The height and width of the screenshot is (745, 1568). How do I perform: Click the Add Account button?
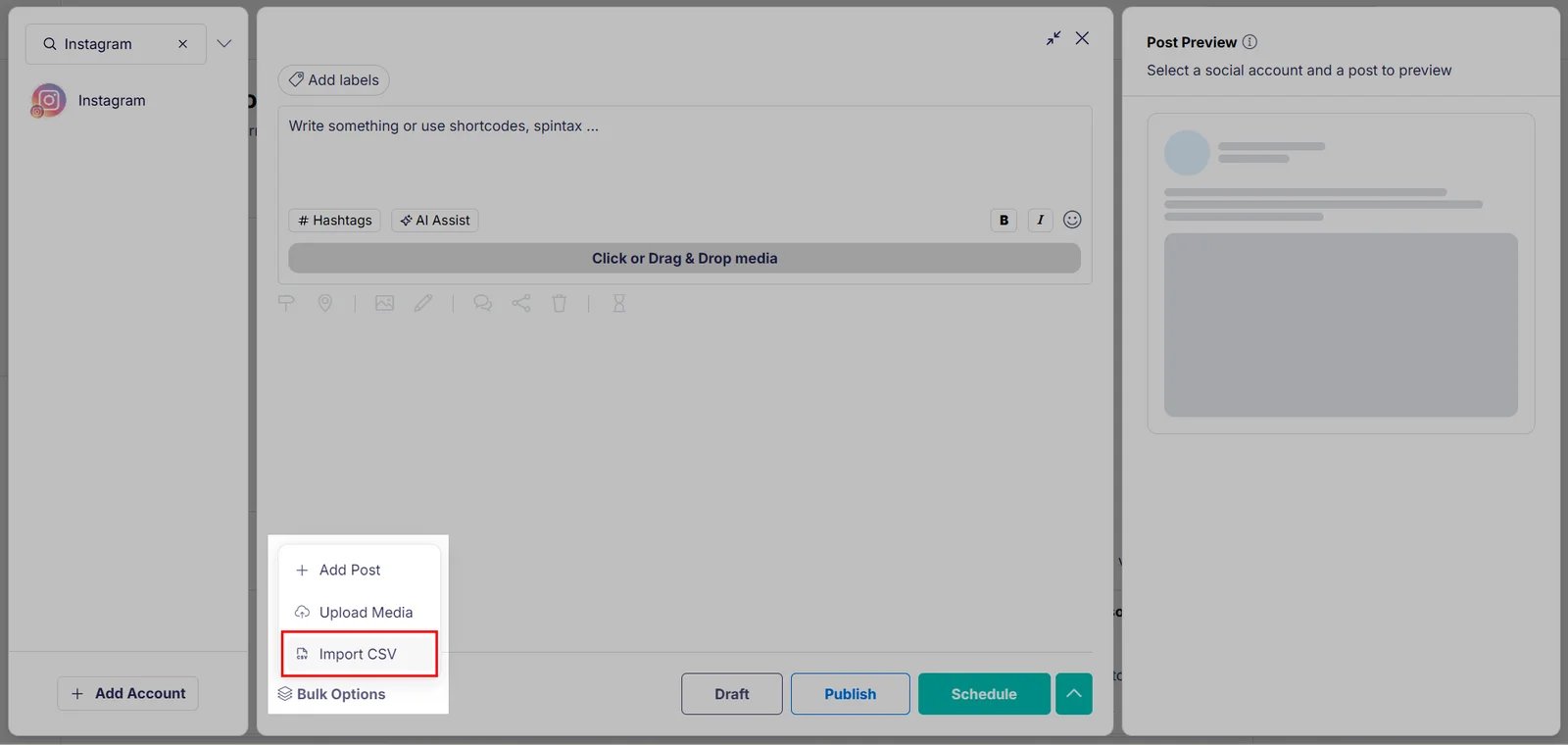click(x=127, y=693)
